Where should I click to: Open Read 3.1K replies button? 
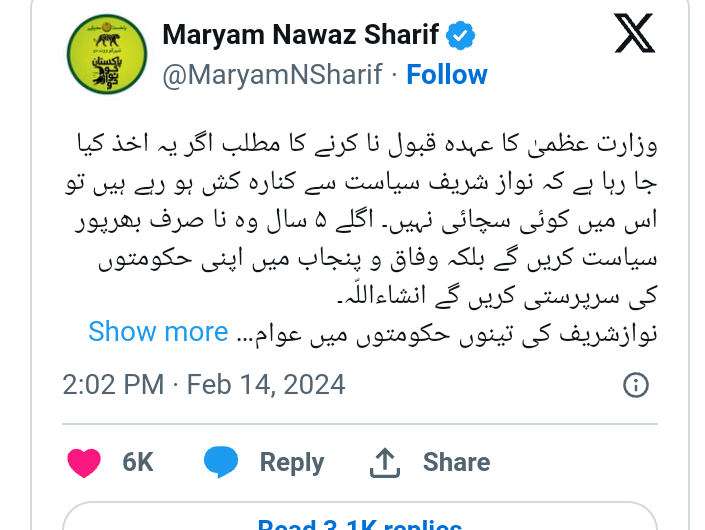coord(360,517)
